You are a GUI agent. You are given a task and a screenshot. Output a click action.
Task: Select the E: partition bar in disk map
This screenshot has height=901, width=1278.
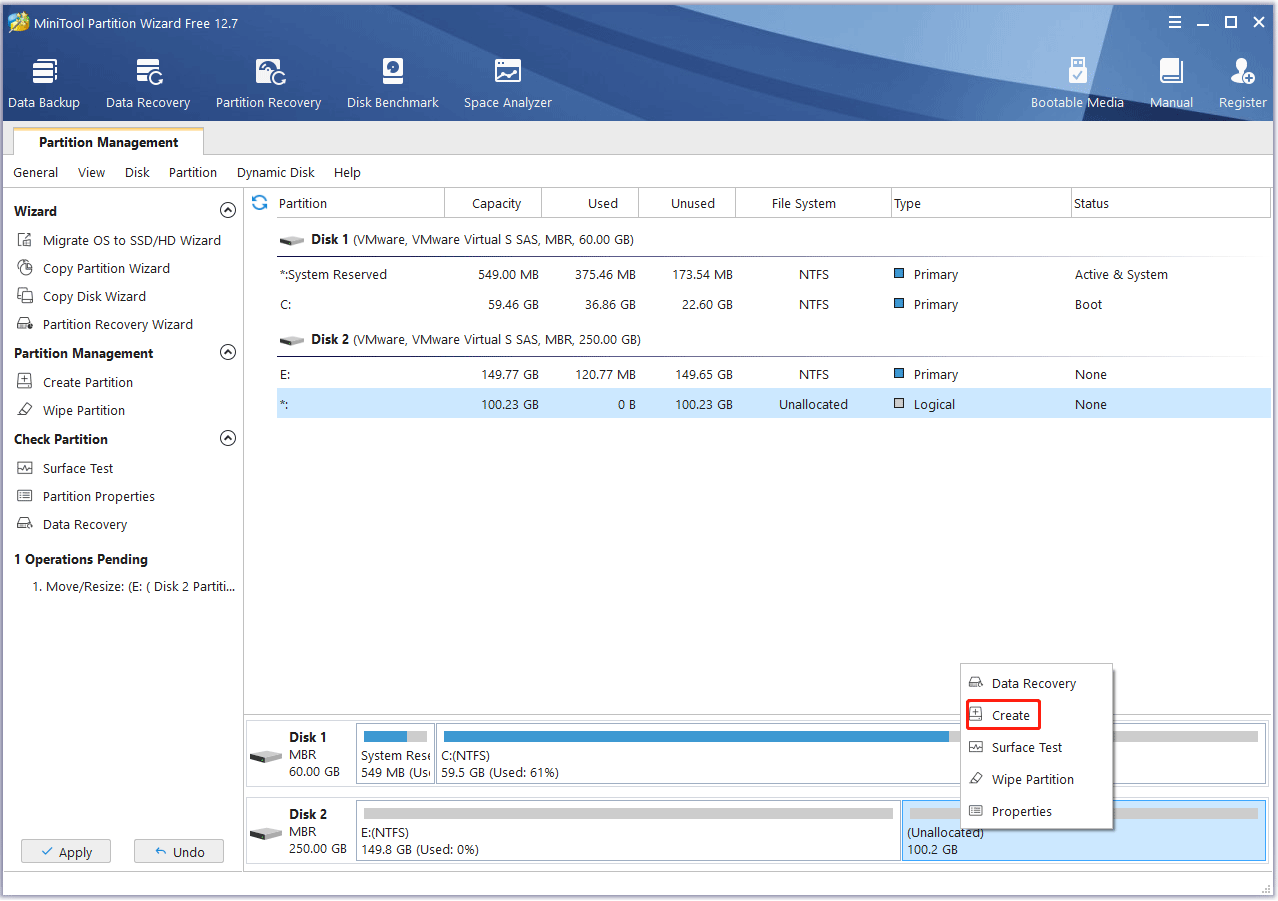pos(628,831)
